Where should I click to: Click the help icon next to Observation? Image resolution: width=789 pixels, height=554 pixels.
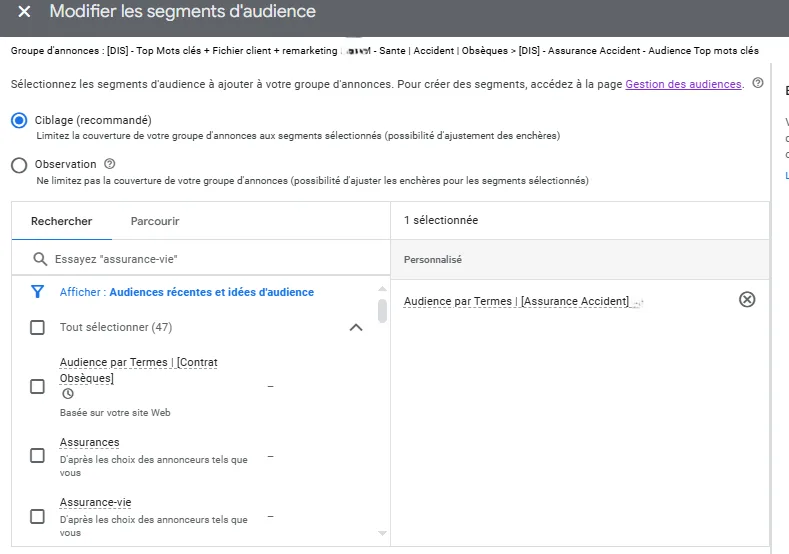[x=109, y=164]
